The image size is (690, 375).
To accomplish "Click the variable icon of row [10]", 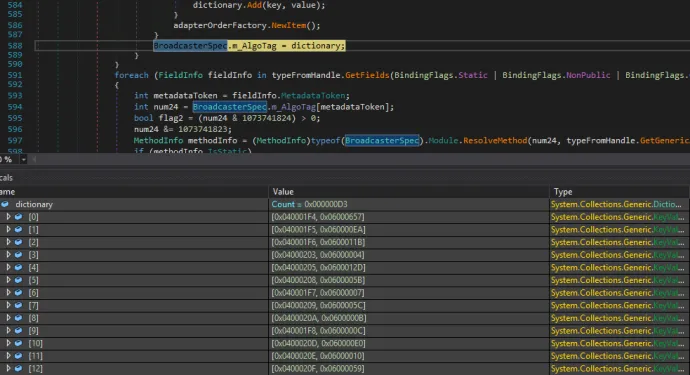I will pyautogui.click(x=18, y=343).
